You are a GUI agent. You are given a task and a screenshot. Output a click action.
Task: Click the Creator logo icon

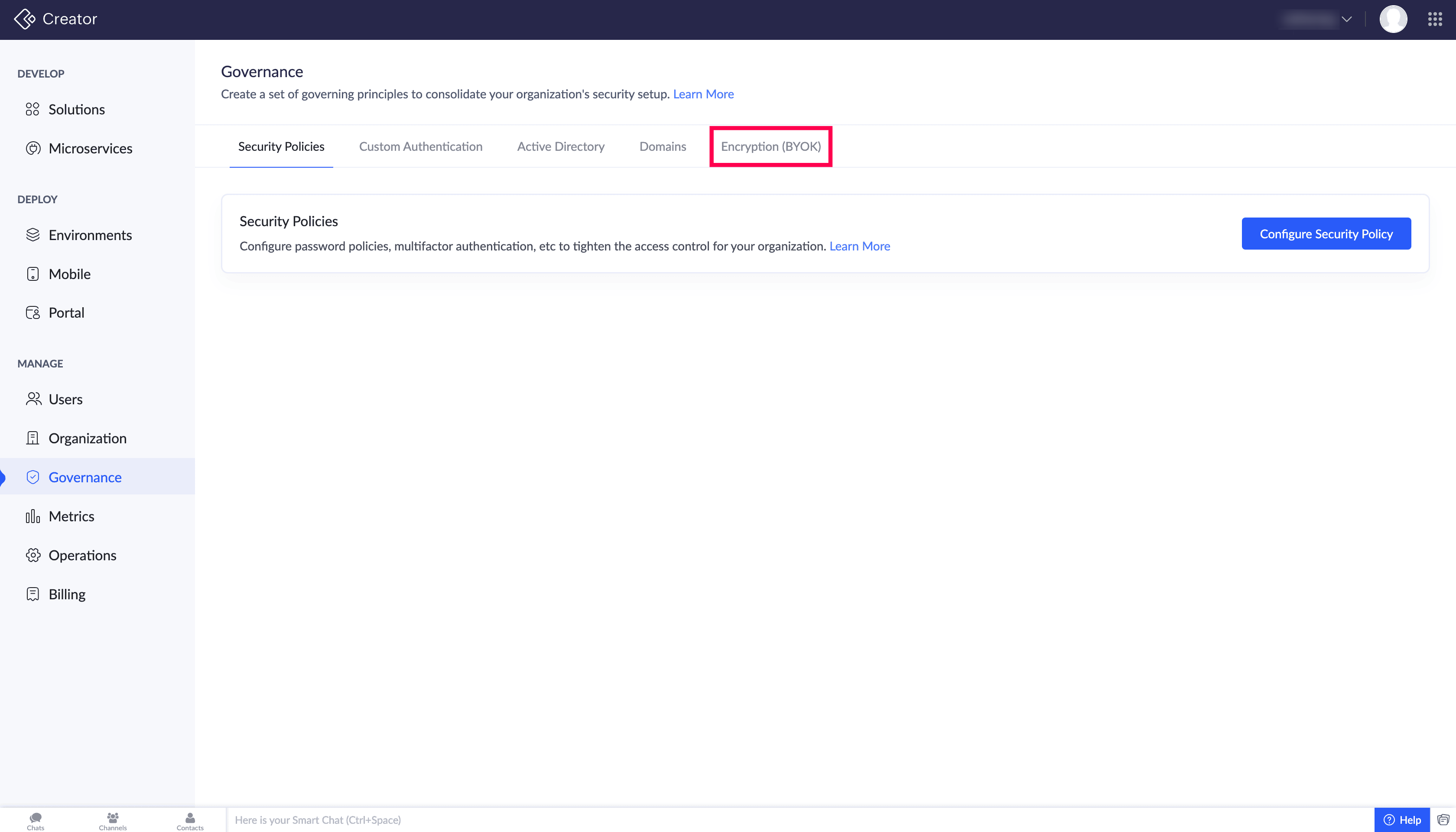(x=24, y=19)
